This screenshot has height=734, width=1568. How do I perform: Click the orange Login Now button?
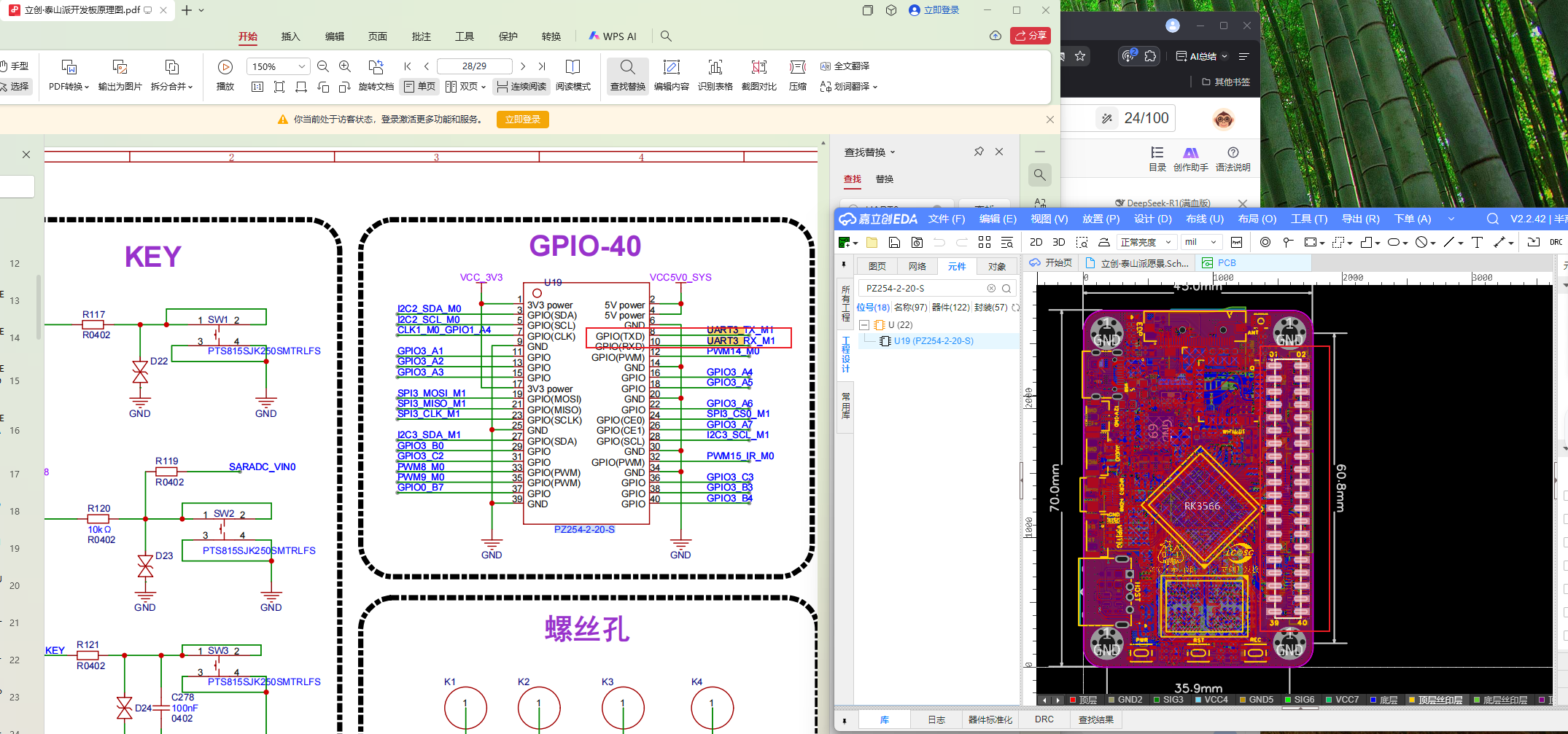[x=522, y=120]
